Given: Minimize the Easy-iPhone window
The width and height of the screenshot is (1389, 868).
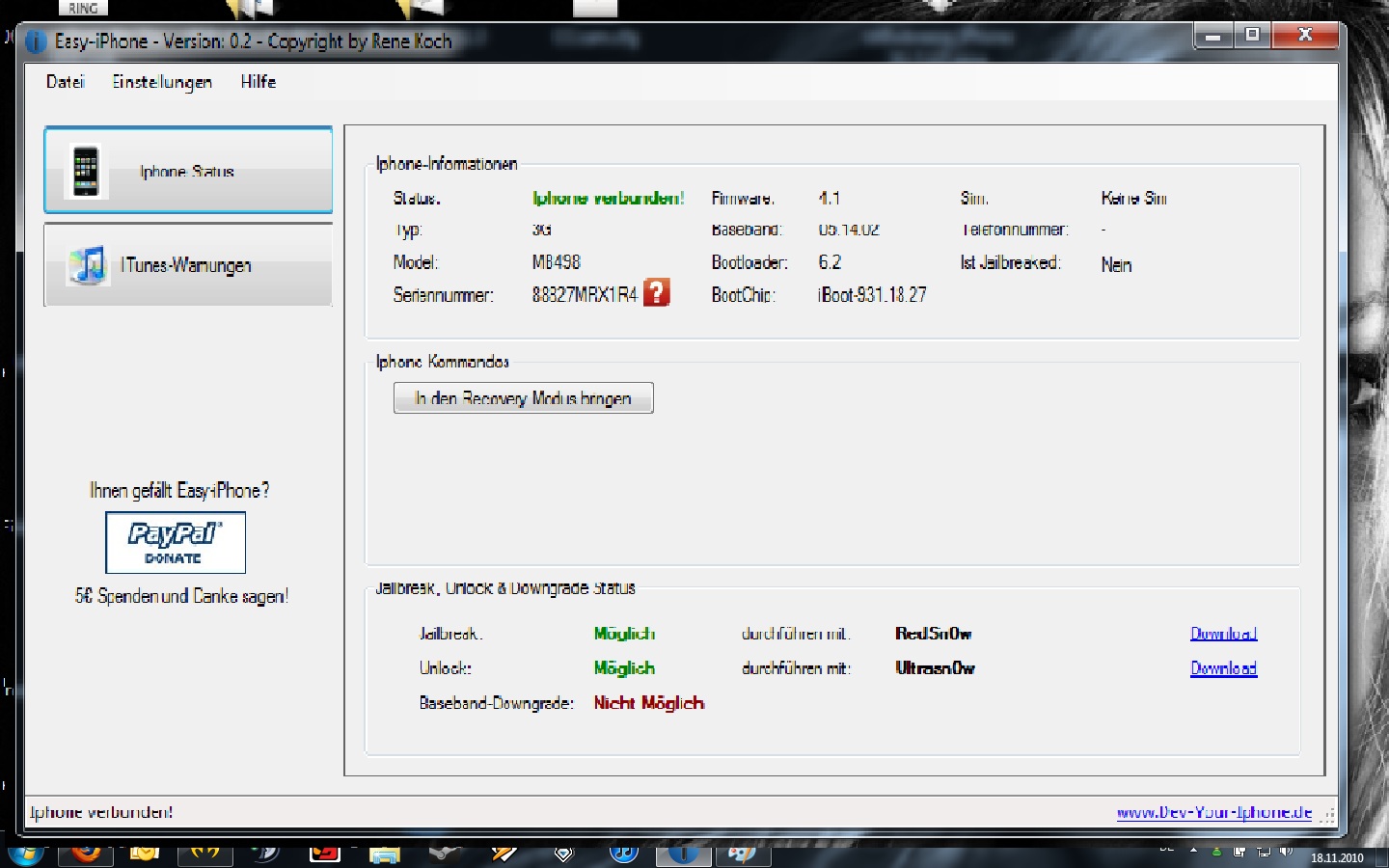Looking at the screenshot, I should tap(1213, 36).
